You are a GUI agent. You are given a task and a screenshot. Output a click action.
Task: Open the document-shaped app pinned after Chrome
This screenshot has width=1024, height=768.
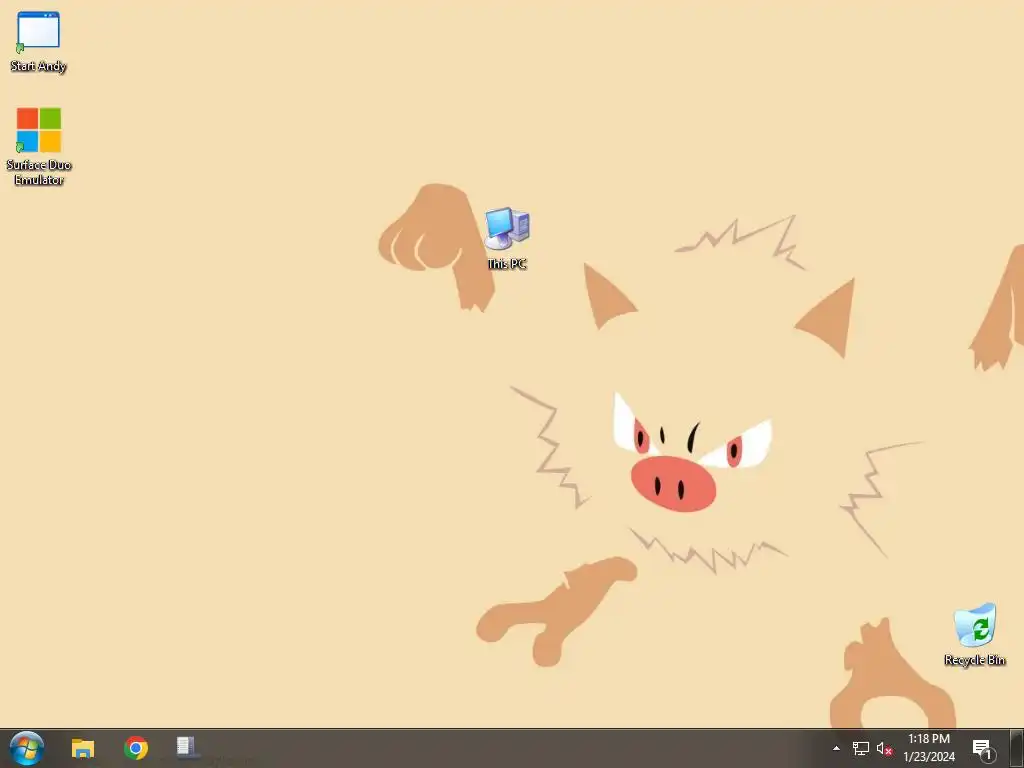click(x=186, y=747)
